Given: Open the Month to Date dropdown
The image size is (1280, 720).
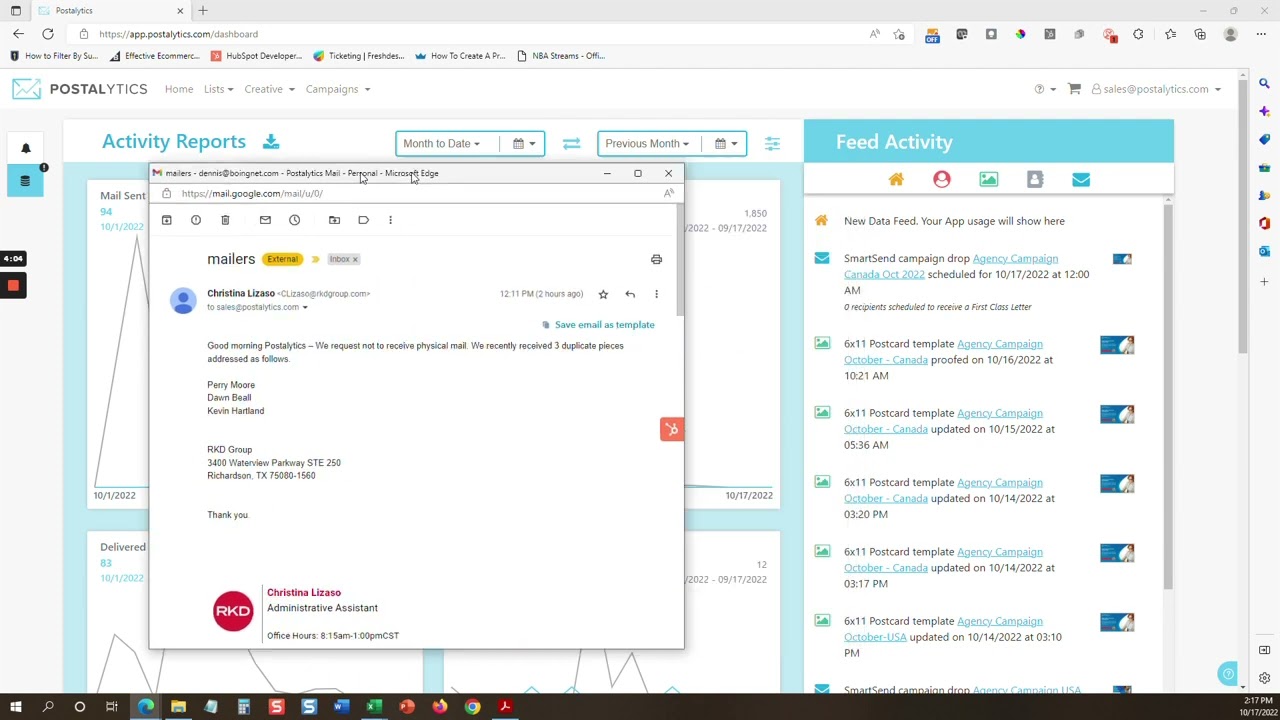Looking at the screenshot, I should pyautogui.click(x=441, y=144).
